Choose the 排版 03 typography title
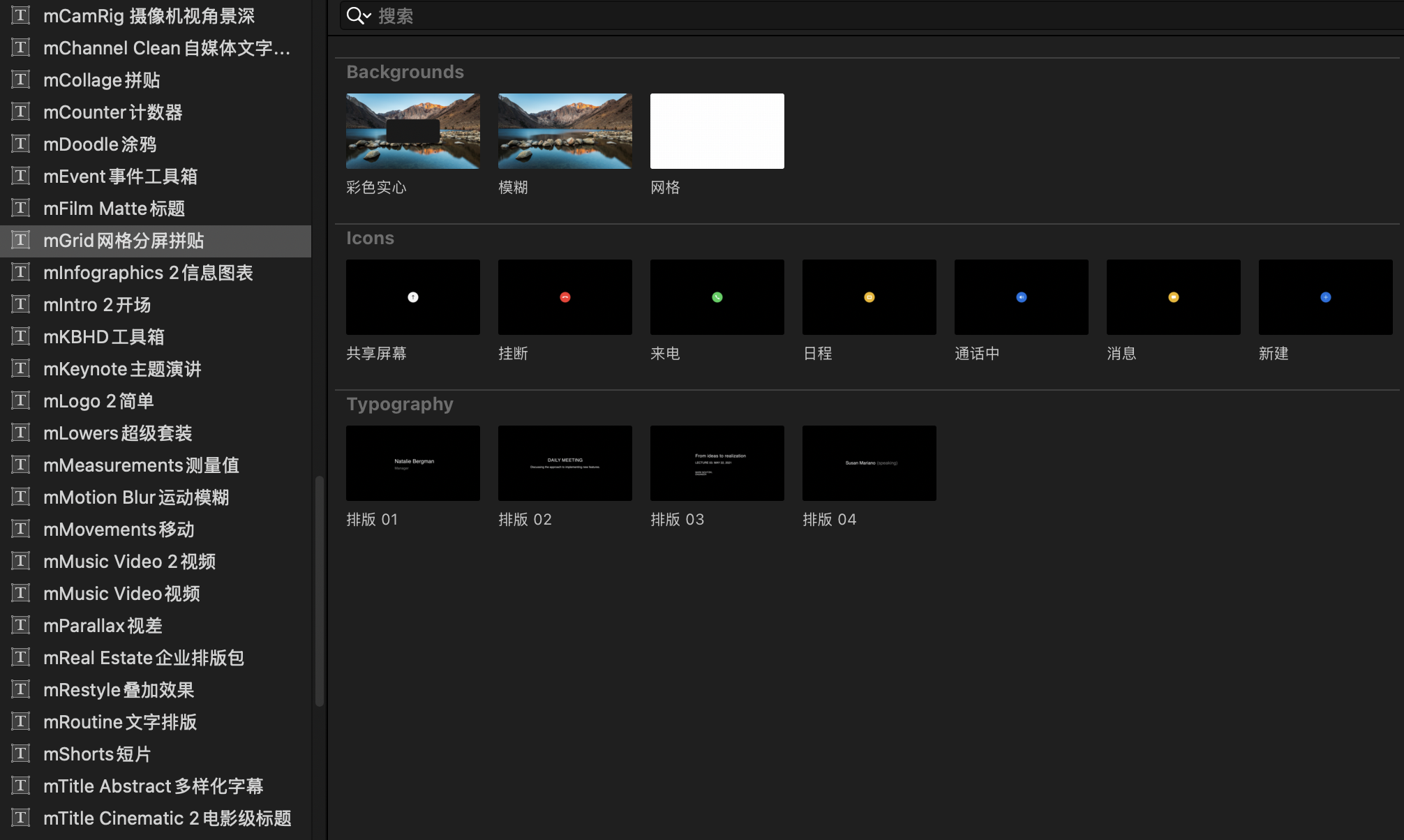Image resolution: width=1404 pixels, height=840 pixels. [717, 463]
